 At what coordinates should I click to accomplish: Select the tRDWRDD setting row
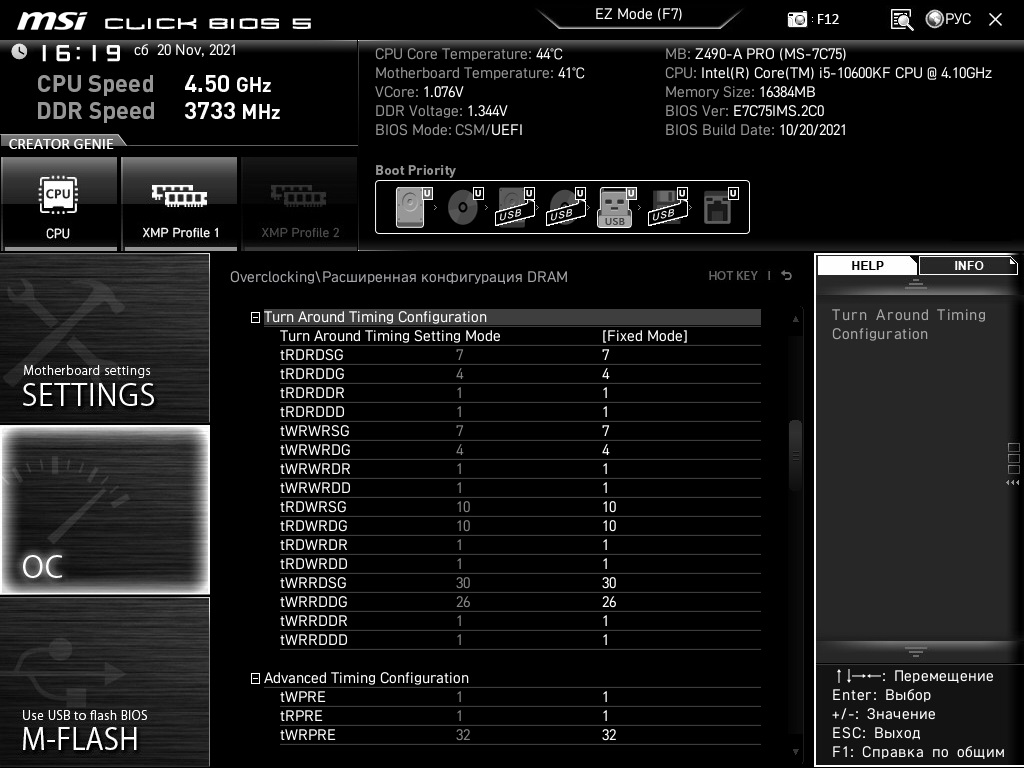point(520,564)
